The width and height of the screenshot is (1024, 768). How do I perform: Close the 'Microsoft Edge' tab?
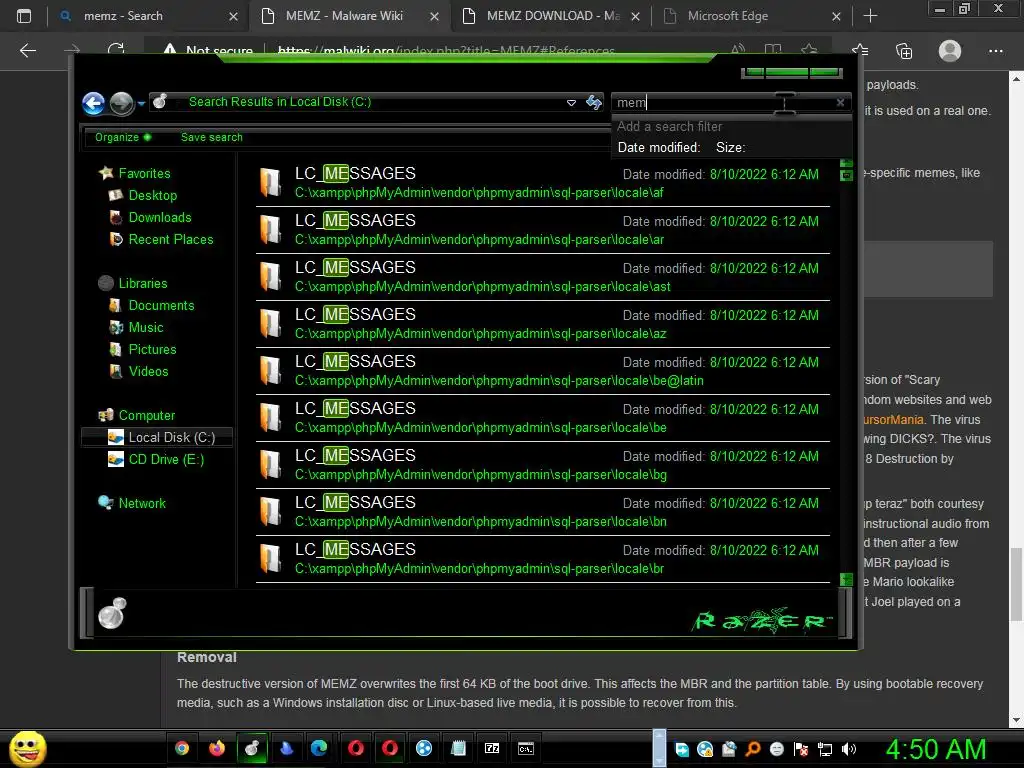click(837, 16)
